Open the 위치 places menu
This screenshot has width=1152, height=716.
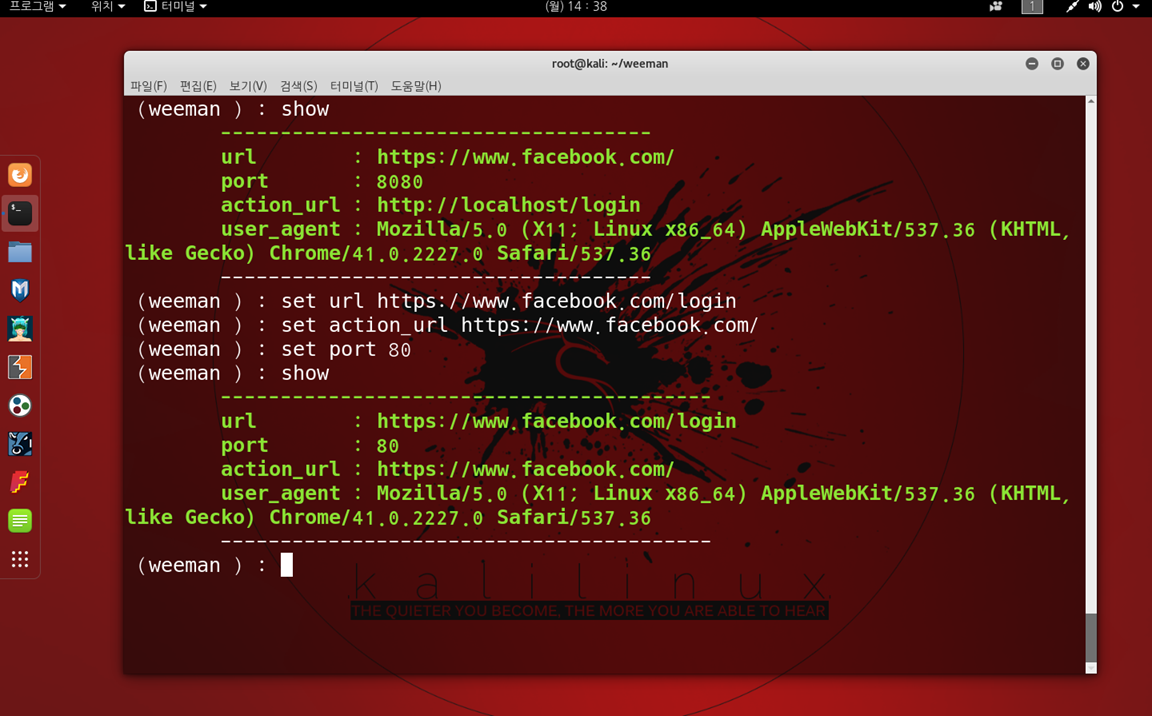(x=107, y=7)
